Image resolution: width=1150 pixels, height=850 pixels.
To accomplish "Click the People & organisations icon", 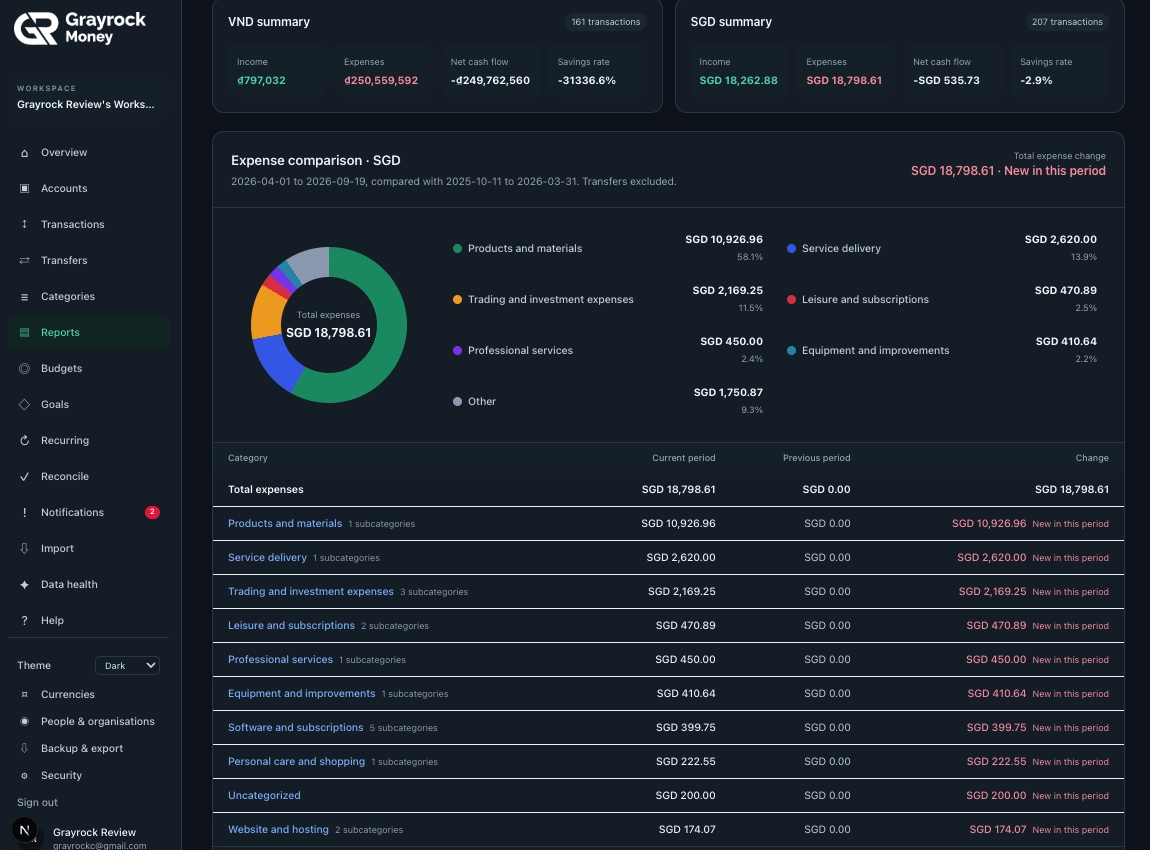I will [24, 721].
